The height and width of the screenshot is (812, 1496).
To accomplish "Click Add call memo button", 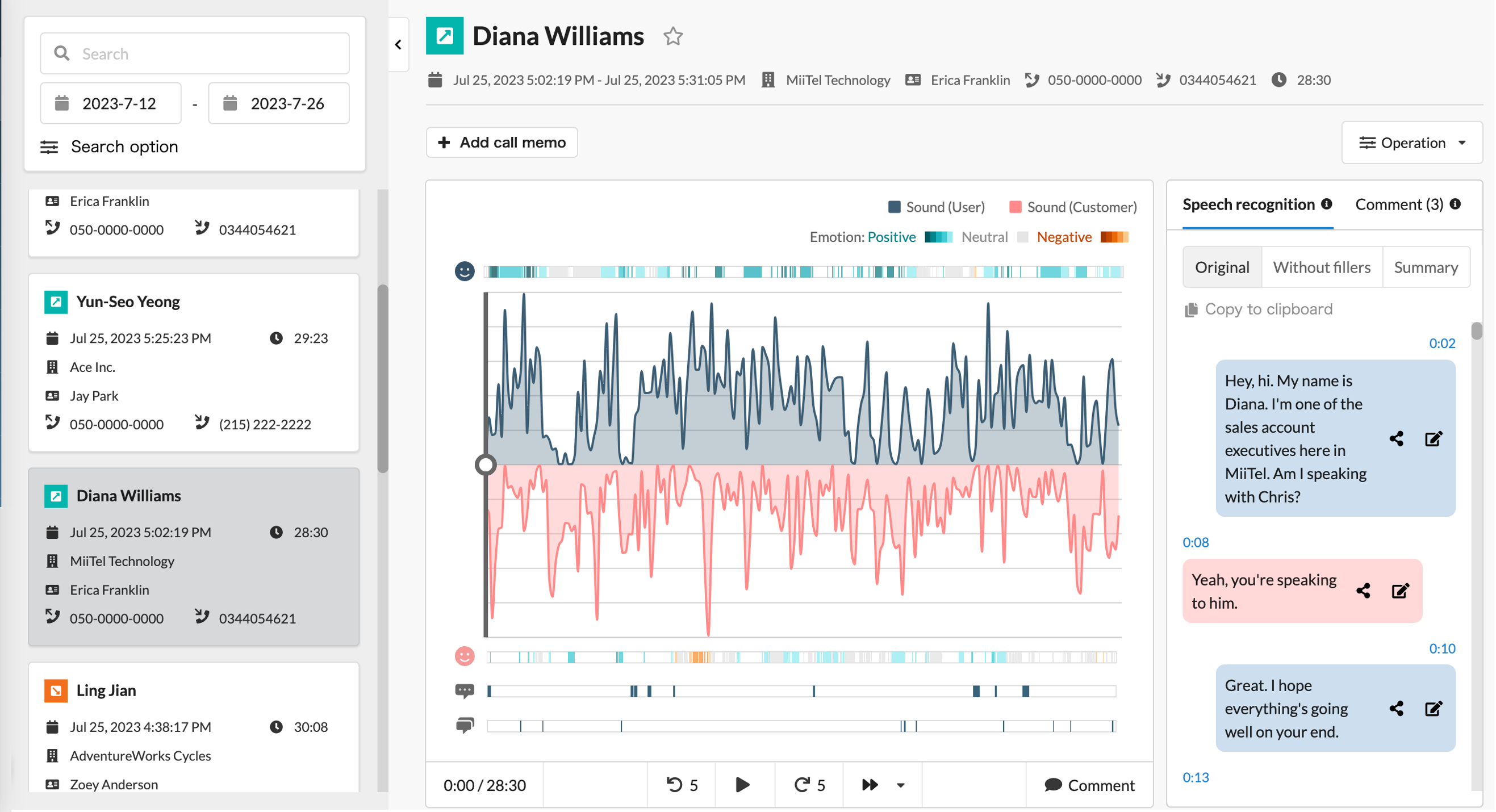I will tap(502, 143).
